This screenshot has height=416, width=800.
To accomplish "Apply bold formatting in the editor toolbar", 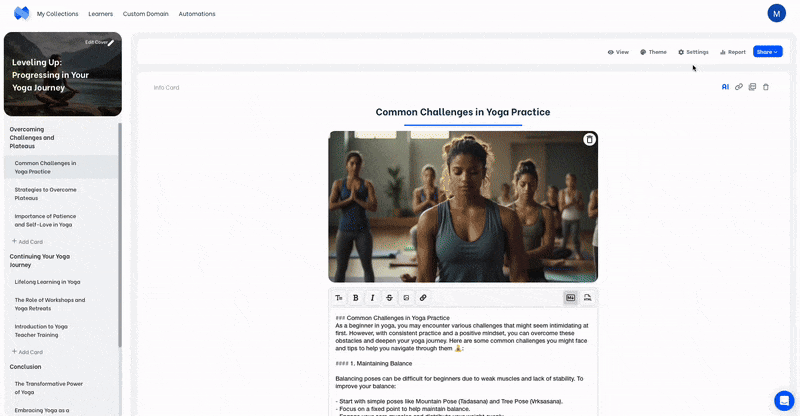I will (356, 298).
